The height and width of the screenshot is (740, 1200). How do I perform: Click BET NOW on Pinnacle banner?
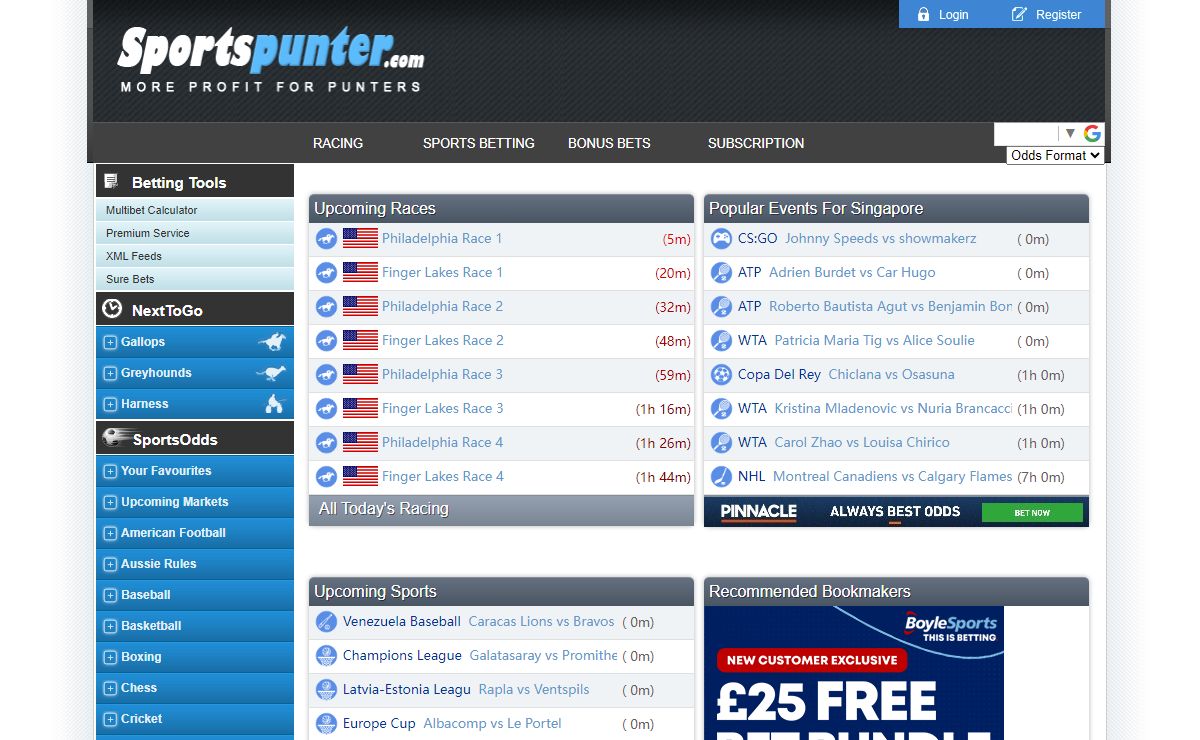1032,512
